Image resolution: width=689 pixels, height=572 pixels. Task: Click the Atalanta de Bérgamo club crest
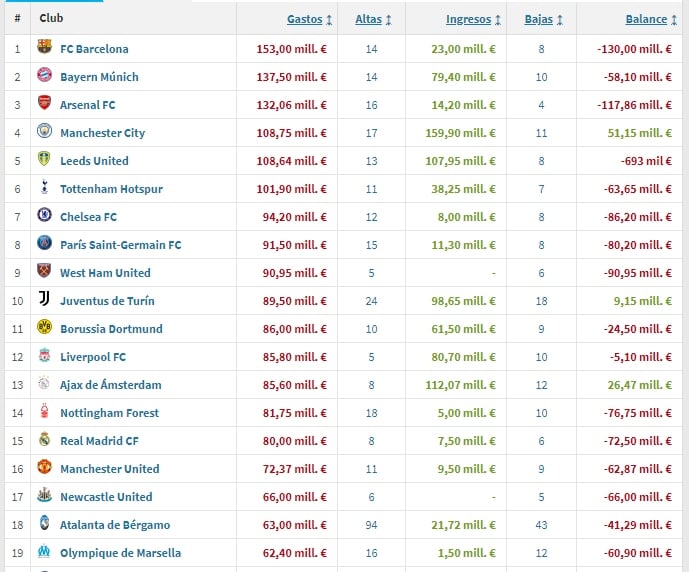[x=44, y=523]
